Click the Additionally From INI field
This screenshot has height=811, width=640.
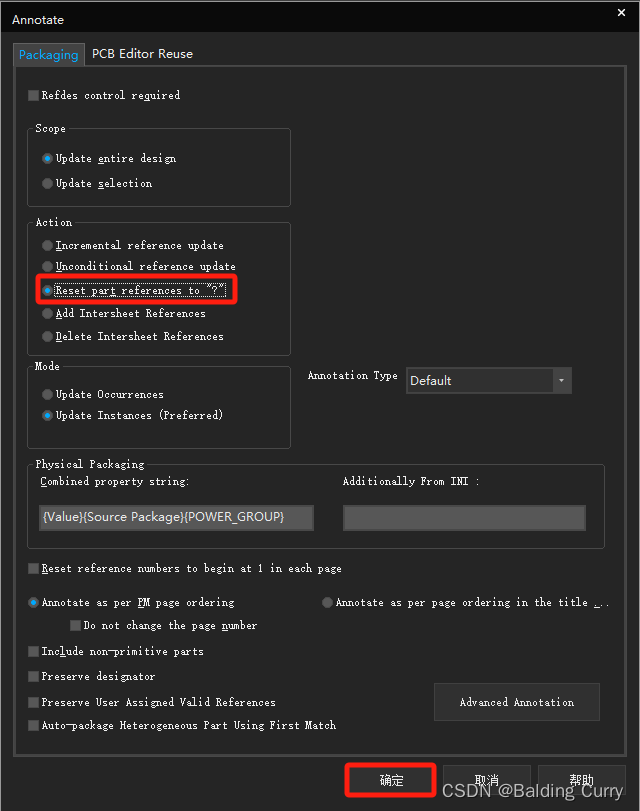coord(464,517)
